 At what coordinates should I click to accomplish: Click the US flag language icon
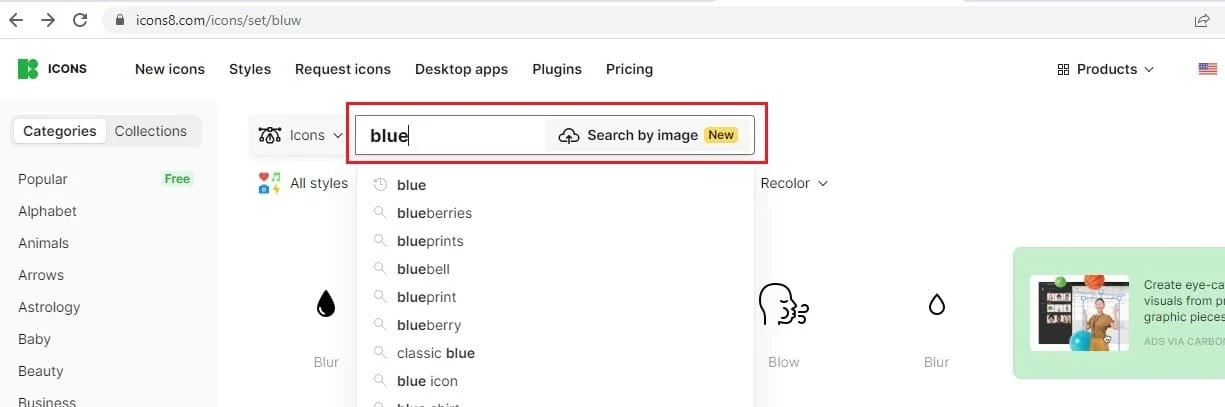1207,69
